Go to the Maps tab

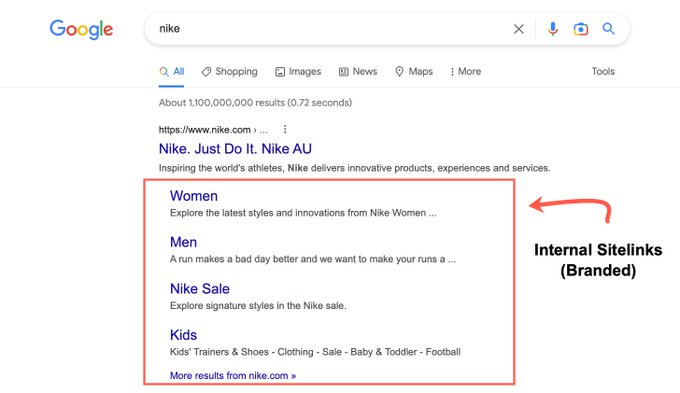click(x=414, y=72)
